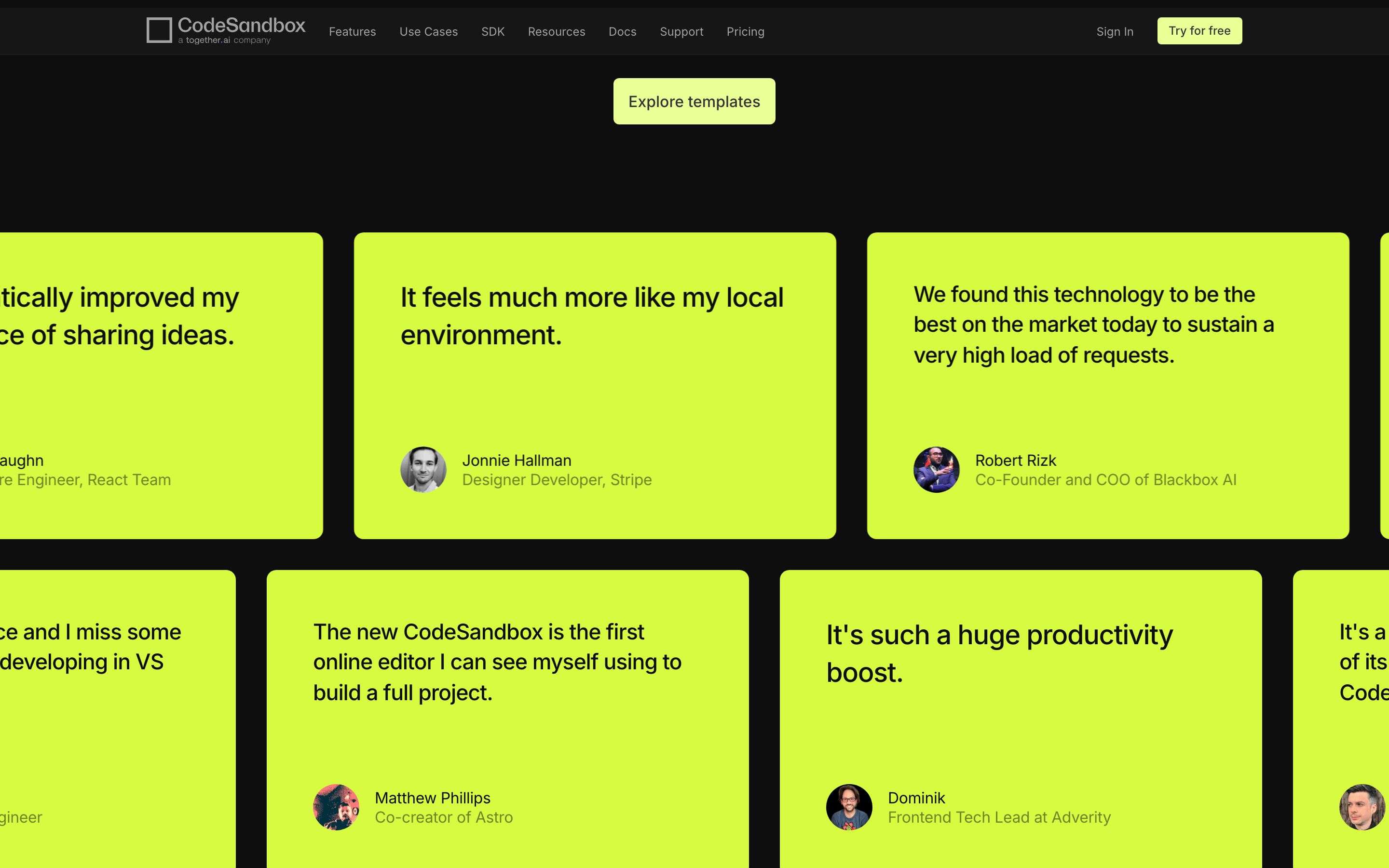Select the name Jonnie Hallman
1389x868 pixels.
click(517, 461)
